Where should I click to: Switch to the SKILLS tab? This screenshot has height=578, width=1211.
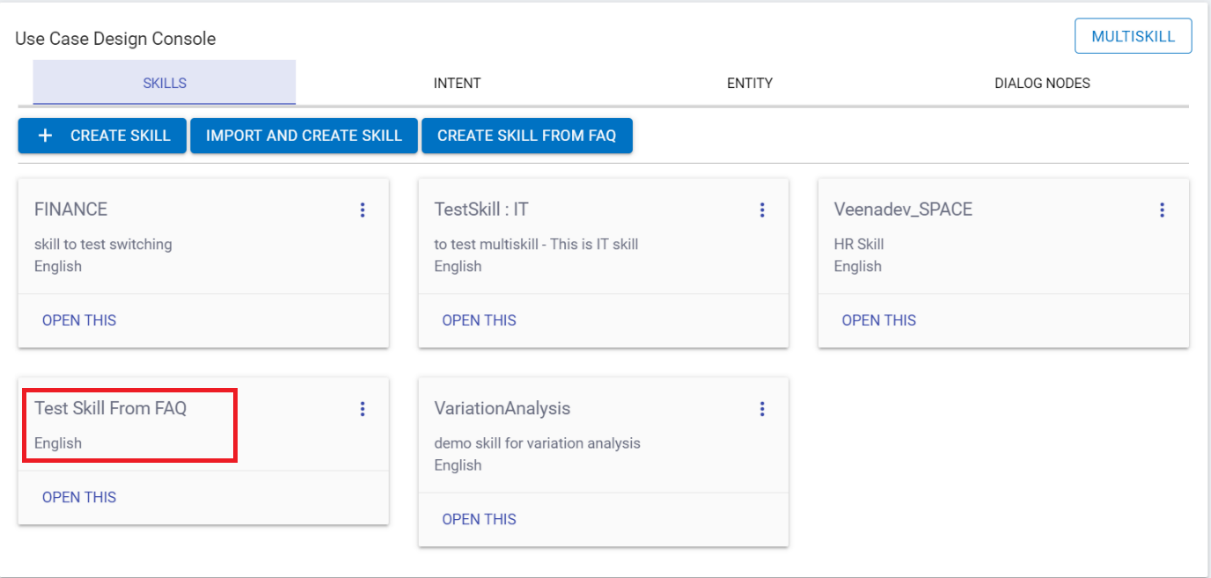click(164, 83)
